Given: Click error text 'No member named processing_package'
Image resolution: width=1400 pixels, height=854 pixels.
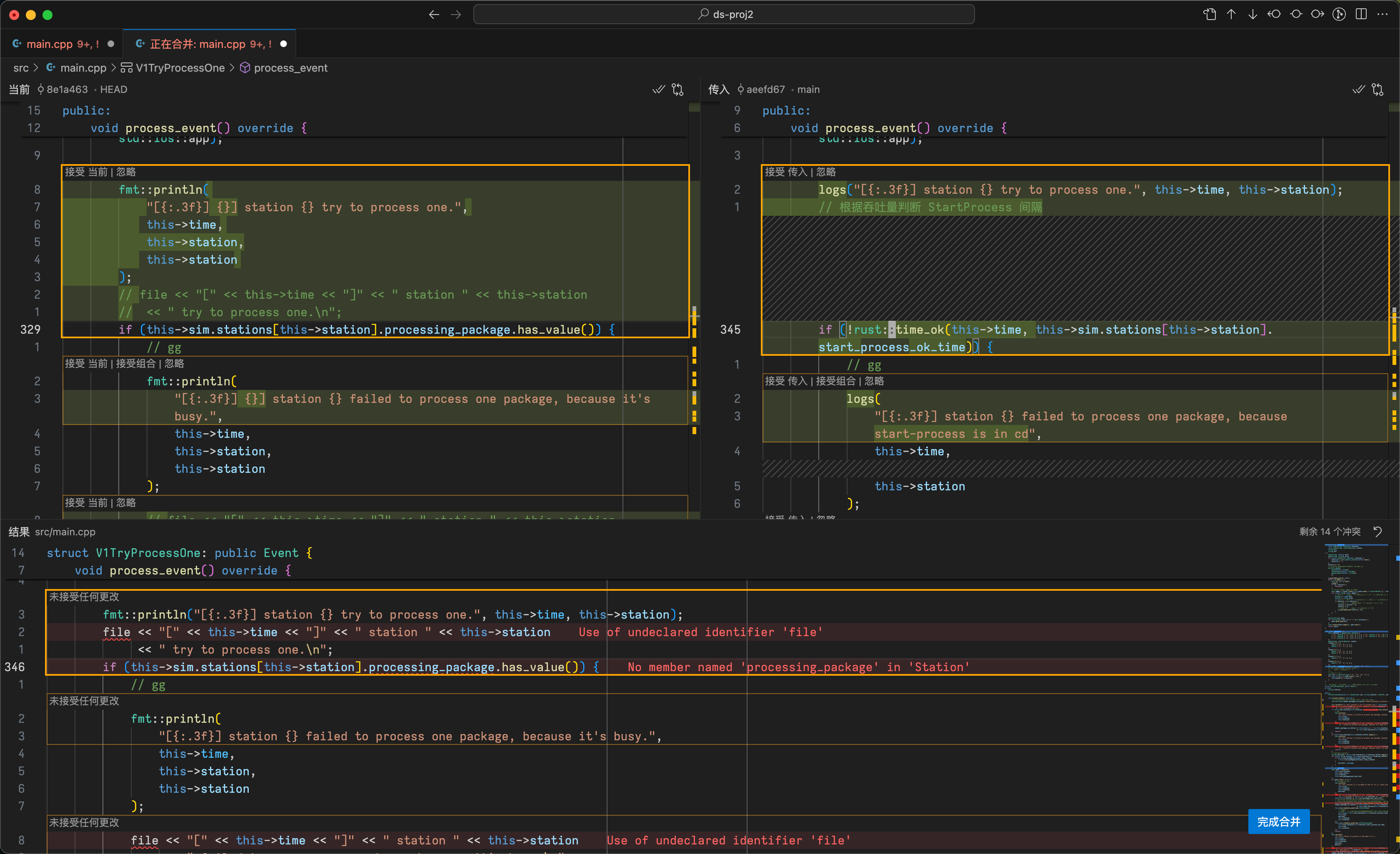Looking at the screenshot, I should (x=798, y=667).
